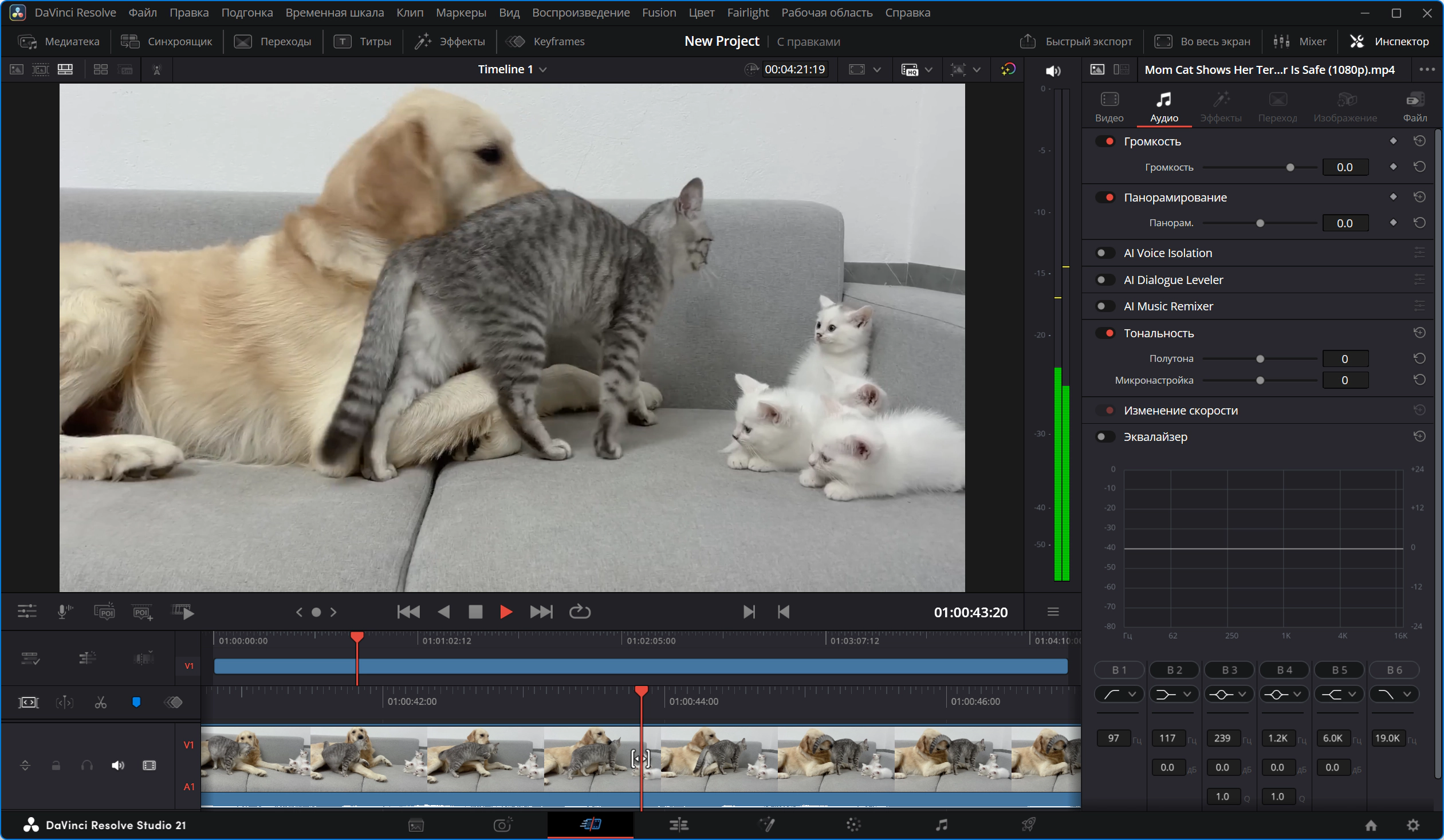
Task: Open the Color page icon
Action: (853, 825)
